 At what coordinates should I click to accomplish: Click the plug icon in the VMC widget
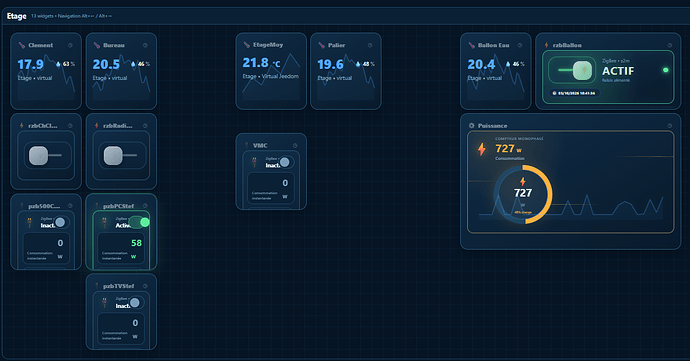pyautogui.click(x=254, y=162)
